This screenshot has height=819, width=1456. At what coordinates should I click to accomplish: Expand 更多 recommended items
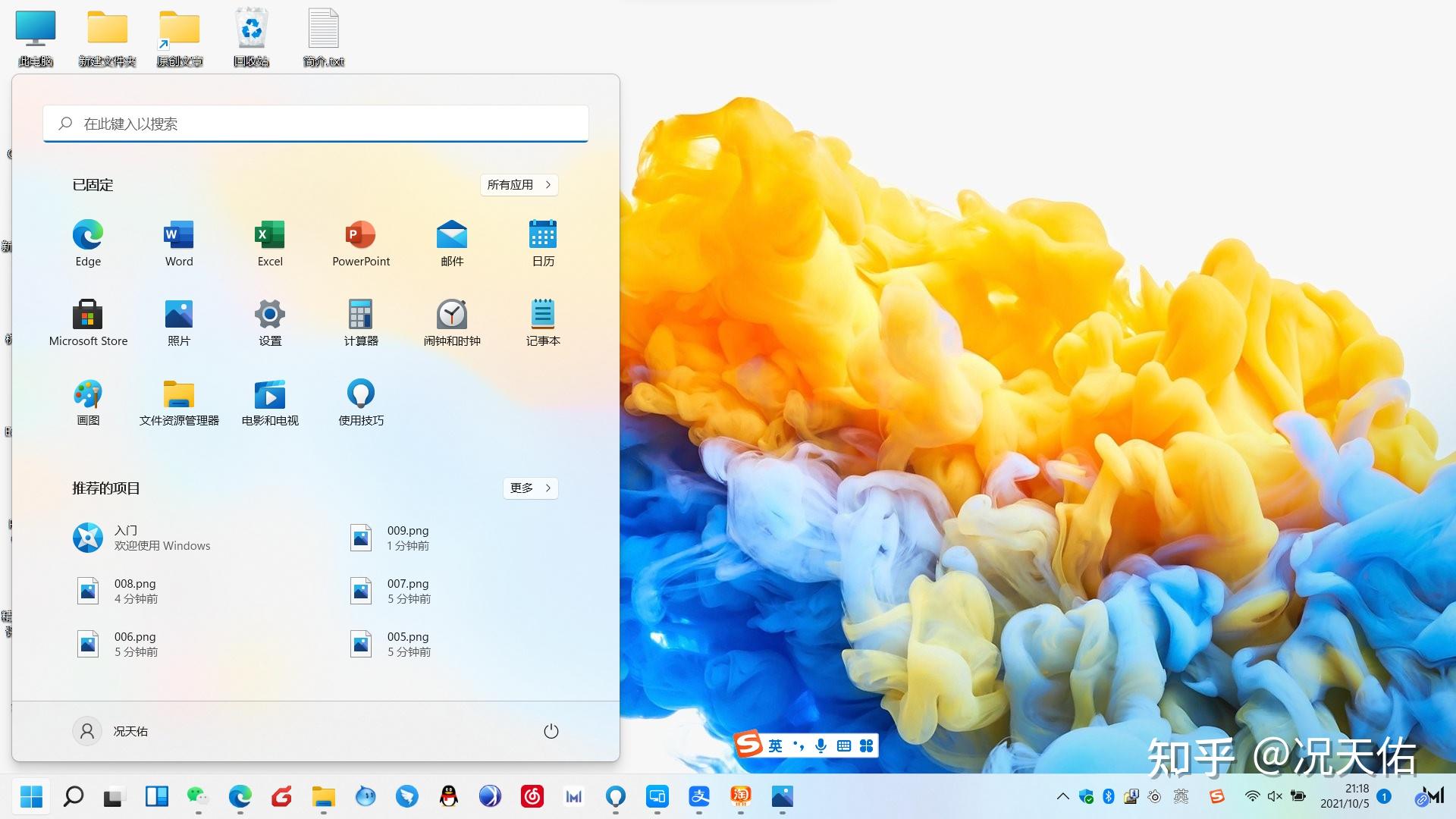(x=531, y=488)
